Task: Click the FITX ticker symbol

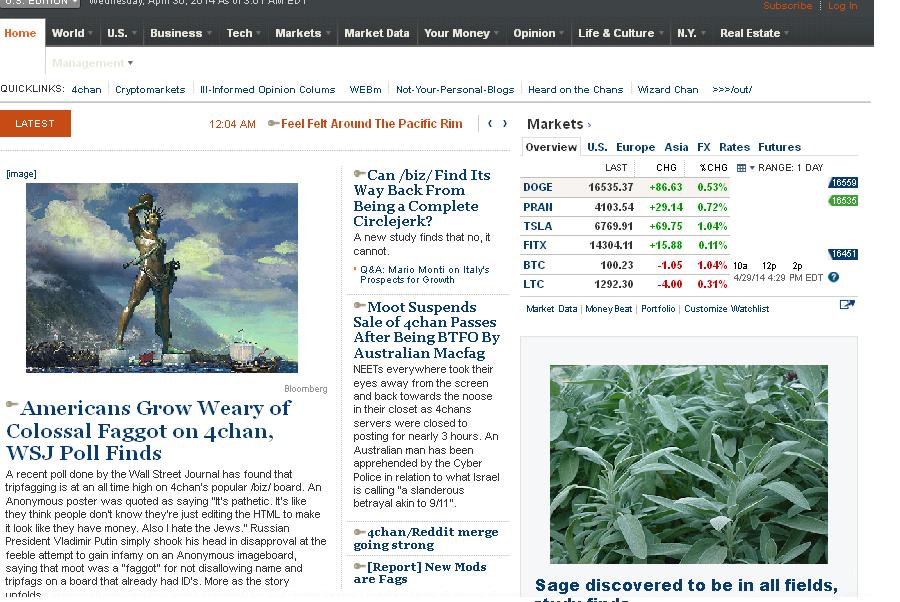Action: click(x=534, y=245)
